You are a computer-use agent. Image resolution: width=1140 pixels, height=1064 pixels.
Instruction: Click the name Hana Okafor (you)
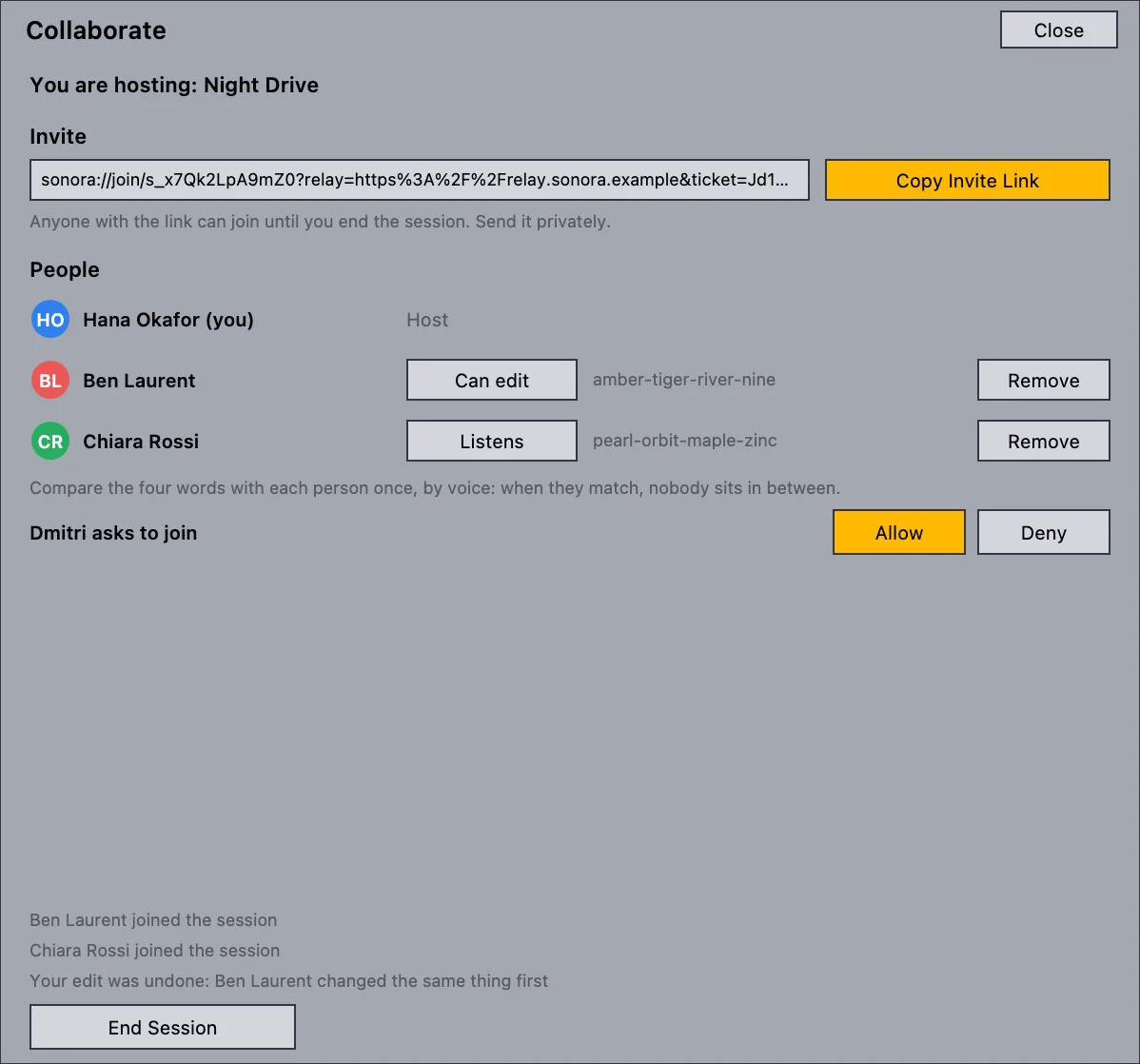coord(167,320)
